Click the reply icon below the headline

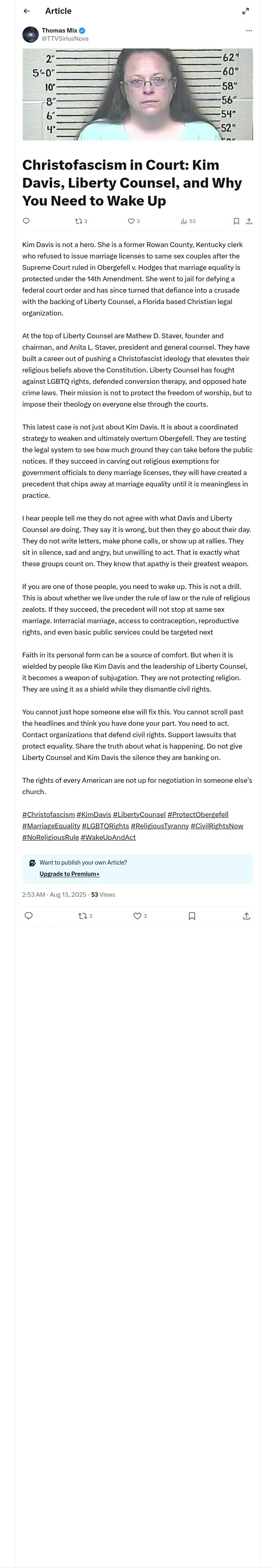pyautogui.click(x=26, y=221)
